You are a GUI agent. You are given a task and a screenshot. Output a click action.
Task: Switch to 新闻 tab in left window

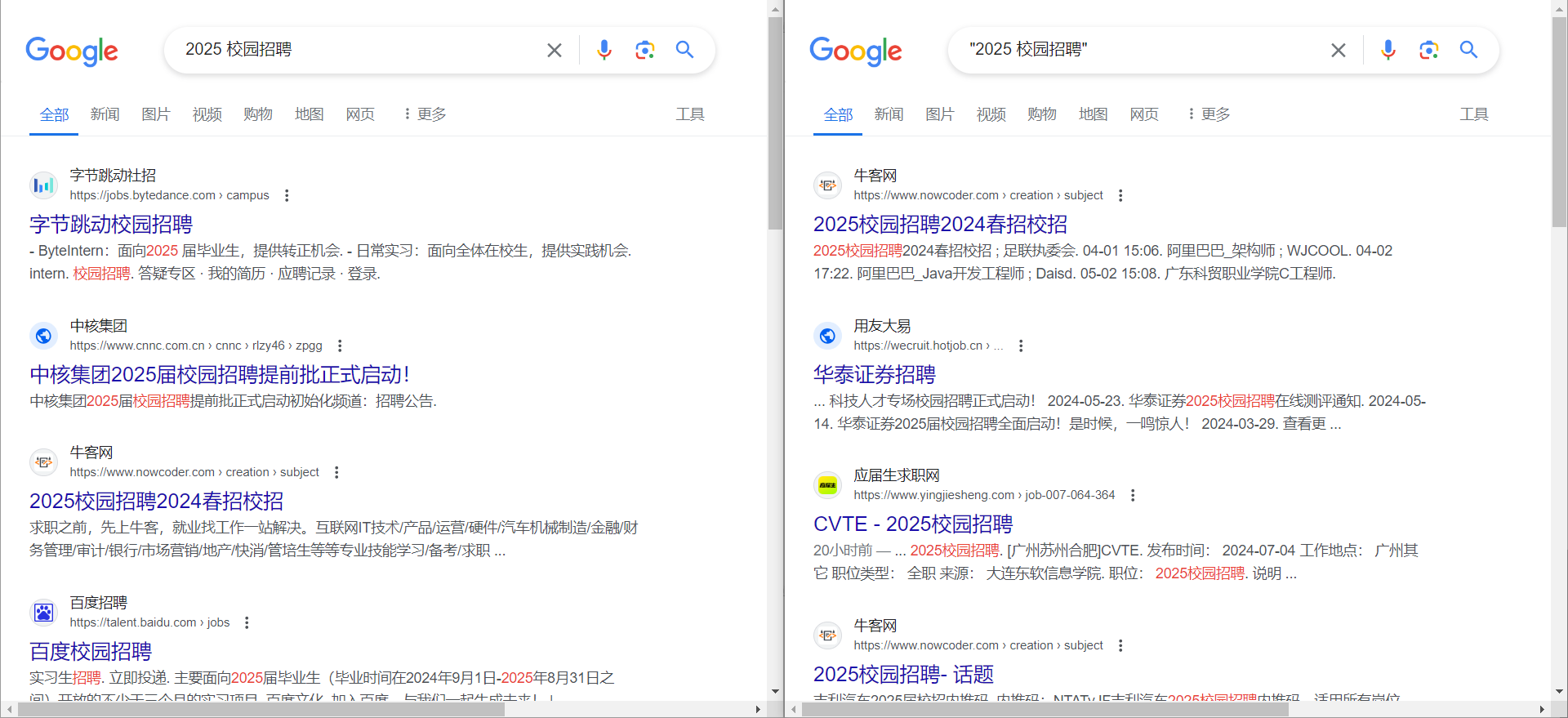tap(105, 114)
